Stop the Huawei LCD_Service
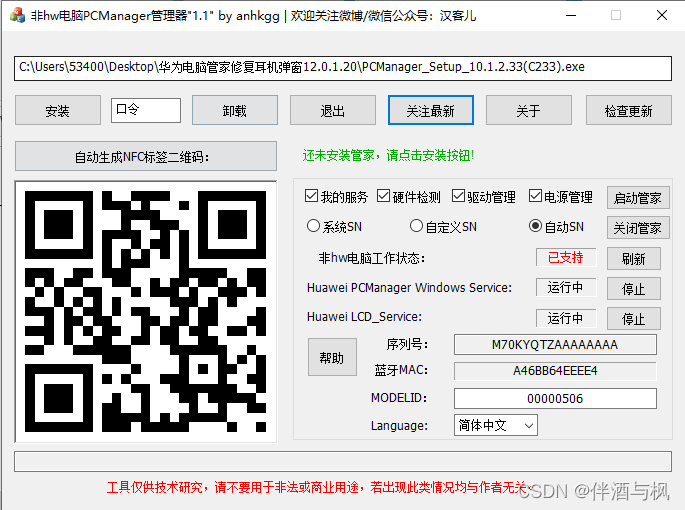 tap(633, 319)
